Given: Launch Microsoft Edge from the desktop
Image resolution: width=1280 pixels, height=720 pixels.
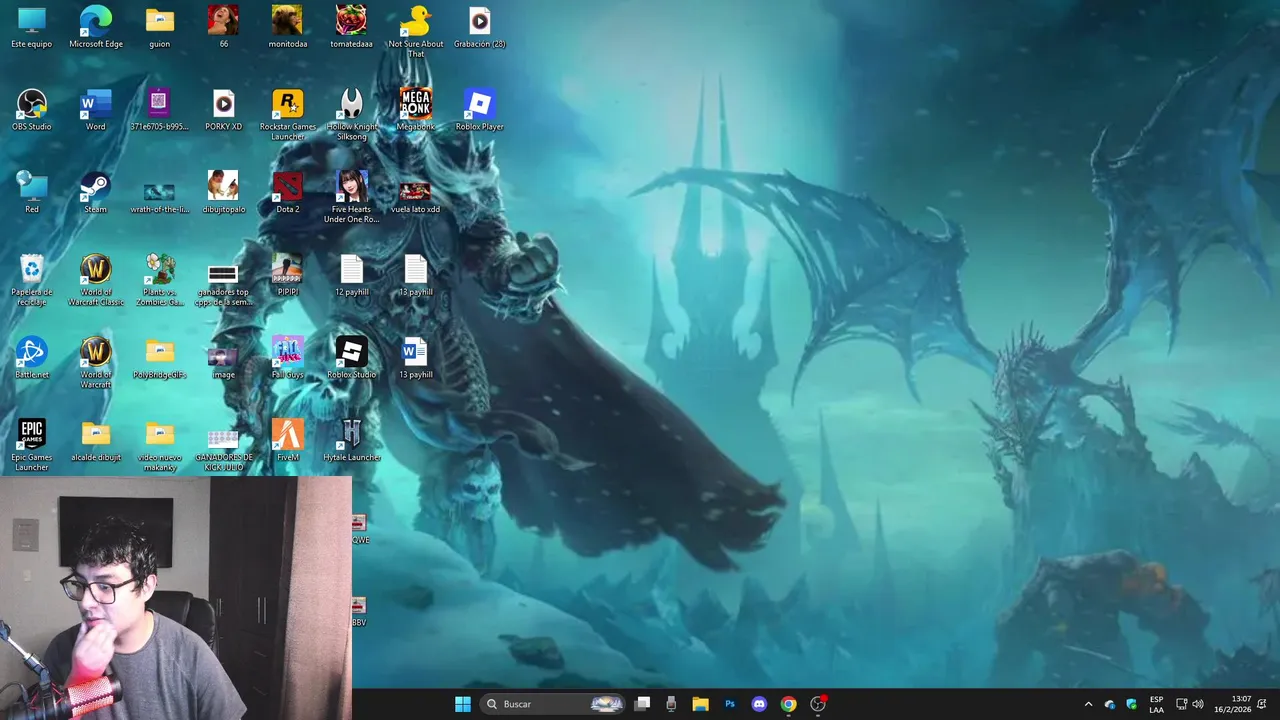Looking at the screenshot, I should 96,27.
